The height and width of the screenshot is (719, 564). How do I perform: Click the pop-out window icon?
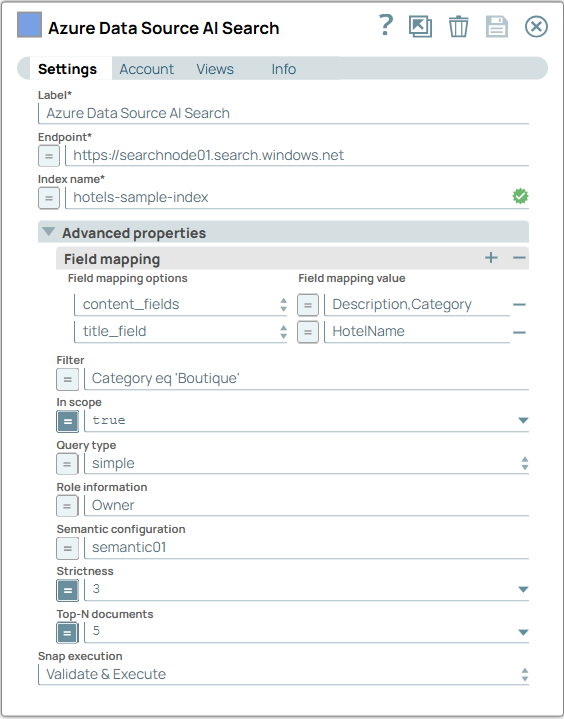point(420,27)
